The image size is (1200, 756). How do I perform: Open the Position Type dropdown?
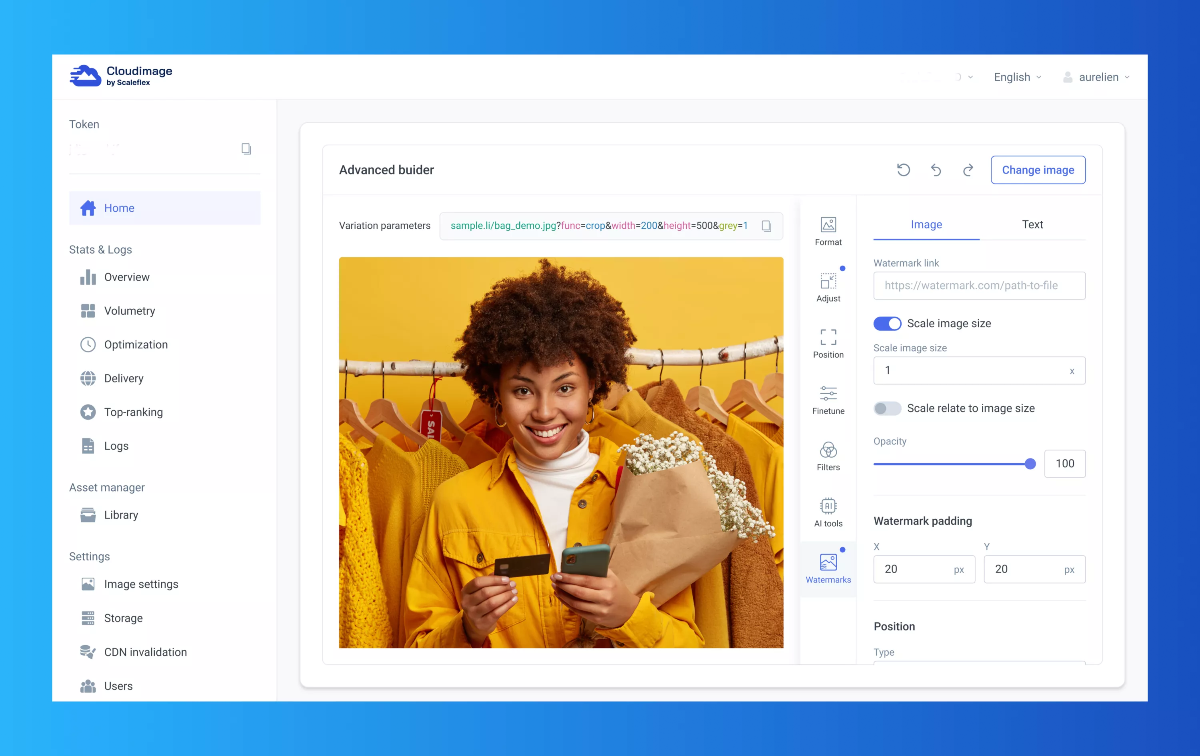(979, 662)
